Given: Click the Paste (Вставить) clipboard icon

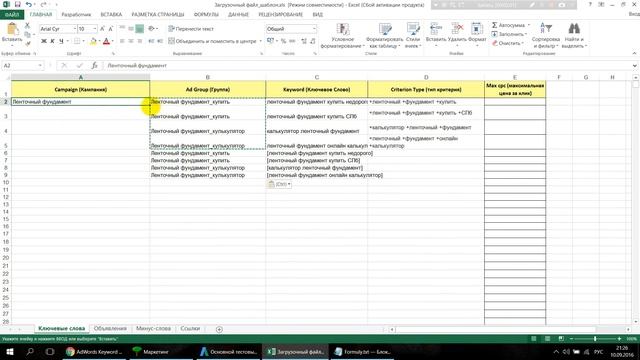Looking at the screenshot, I should tap(12, 29).
